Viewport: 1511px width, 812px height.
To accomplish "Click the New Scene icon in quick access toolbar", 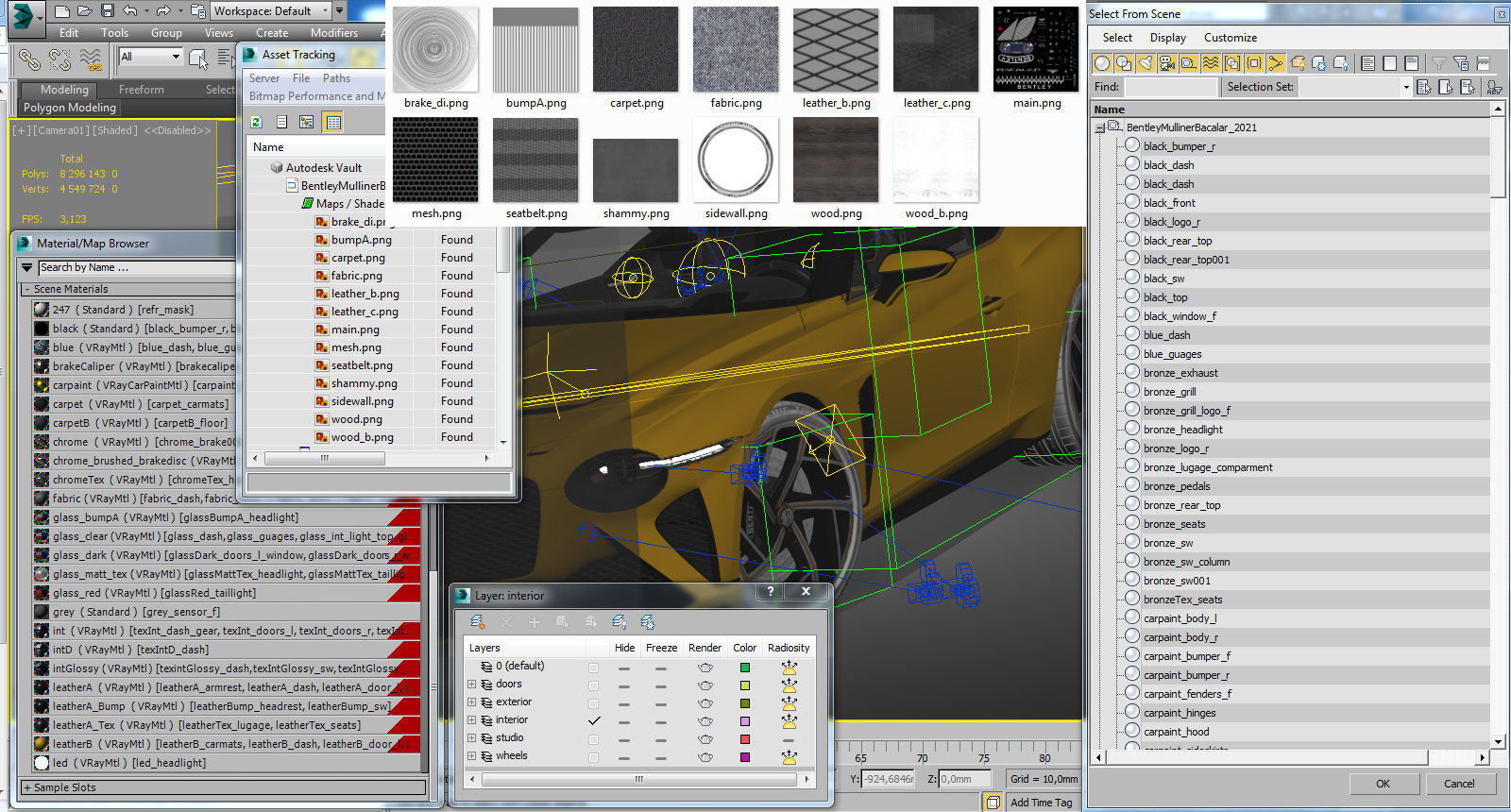I will point(62,11).
